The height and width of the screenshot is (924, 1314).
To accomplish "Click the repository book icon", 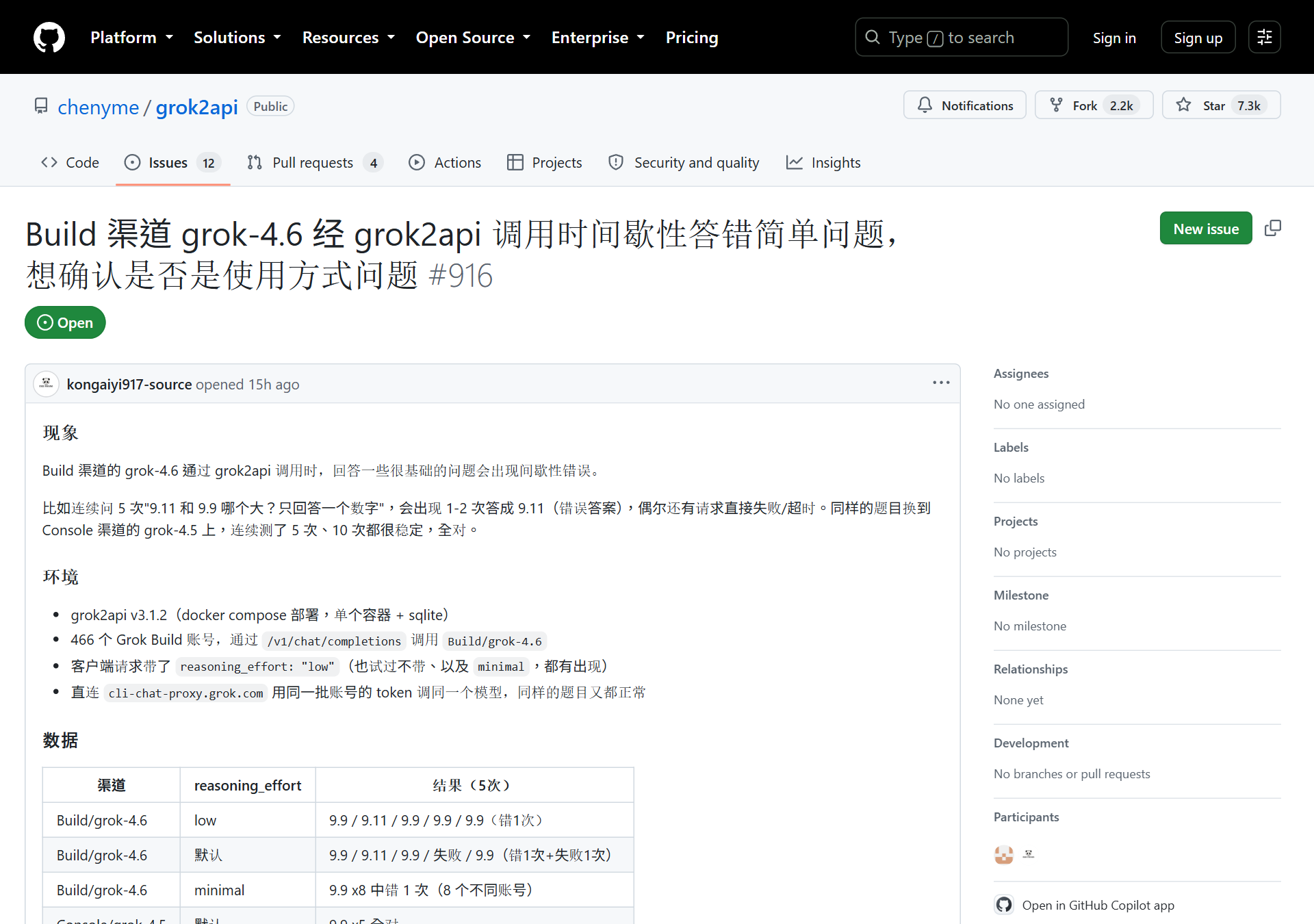I will pos(41,106).
